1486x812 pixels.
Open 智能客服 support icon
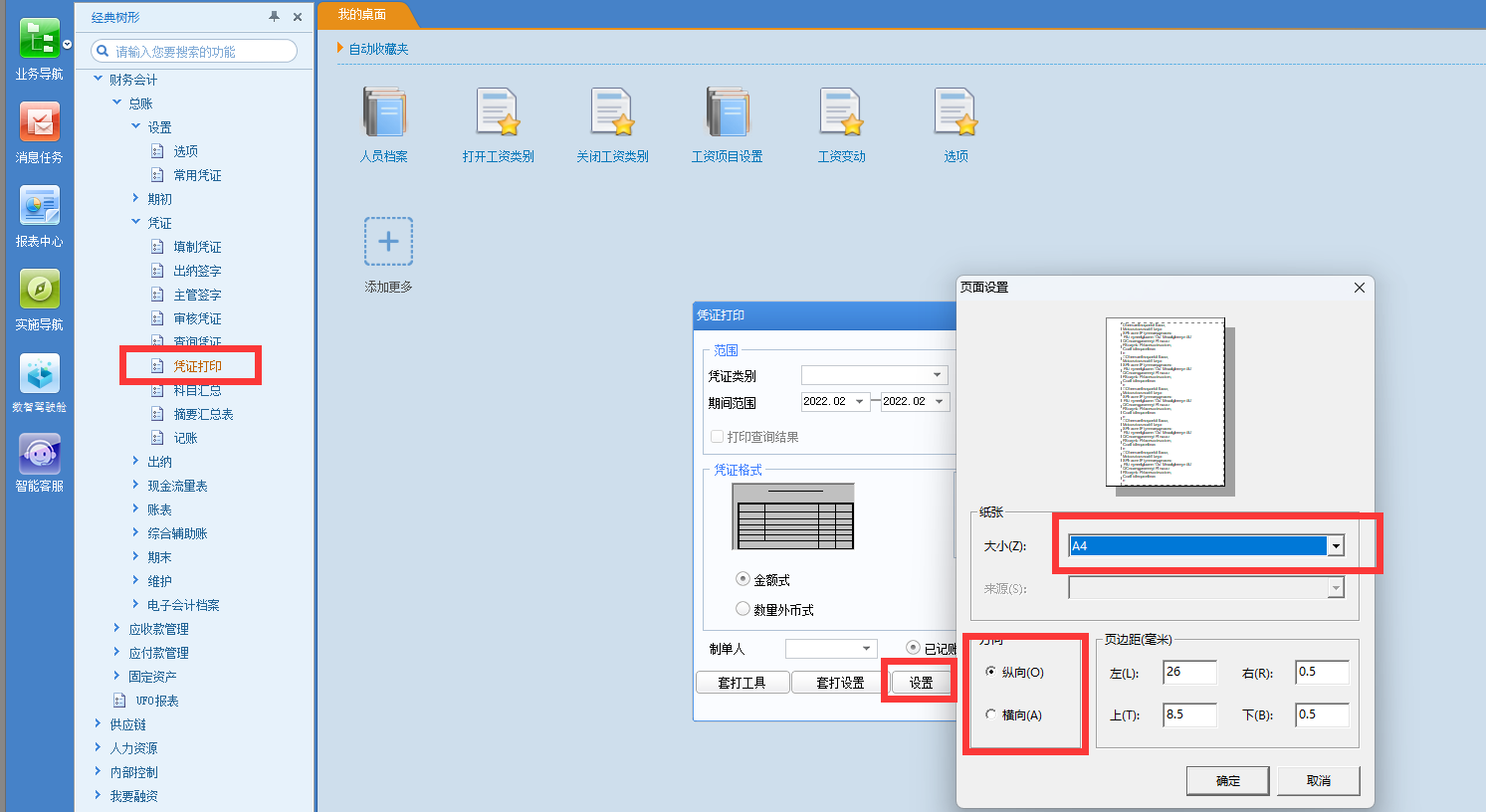(39, 456)
